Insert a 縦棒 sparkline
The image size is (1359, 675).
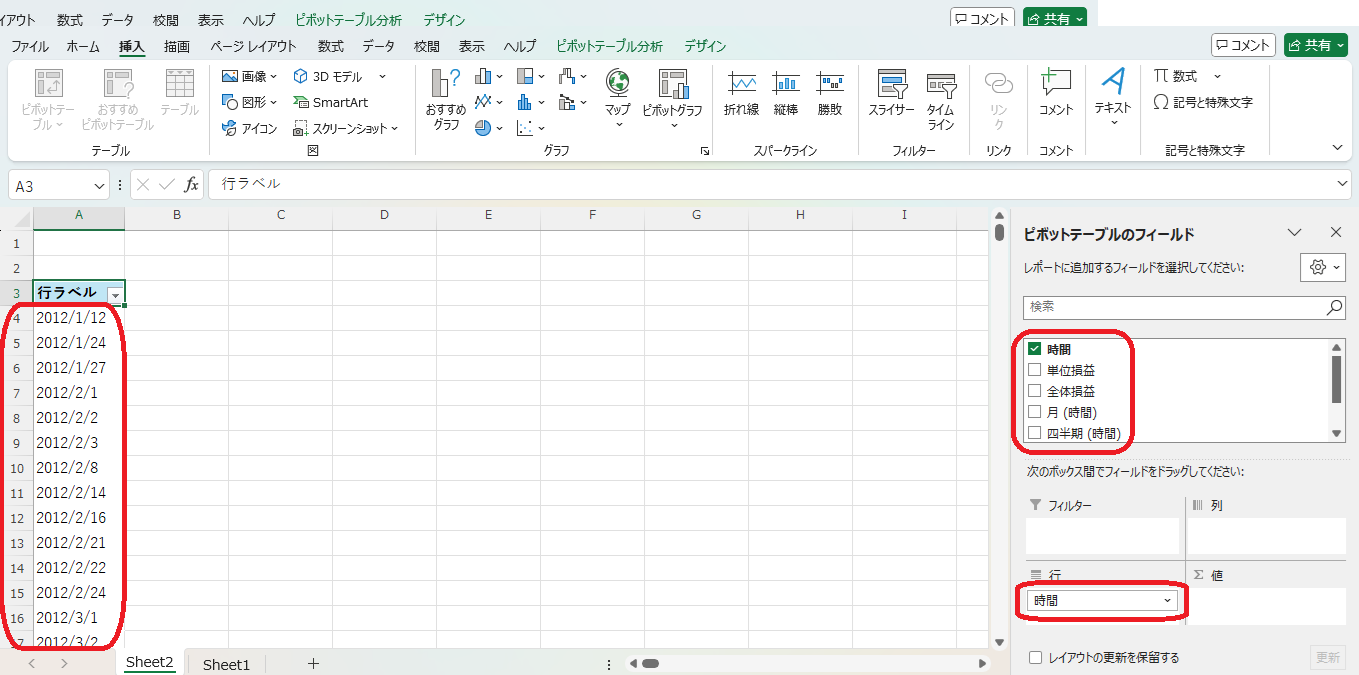[786, 96]
